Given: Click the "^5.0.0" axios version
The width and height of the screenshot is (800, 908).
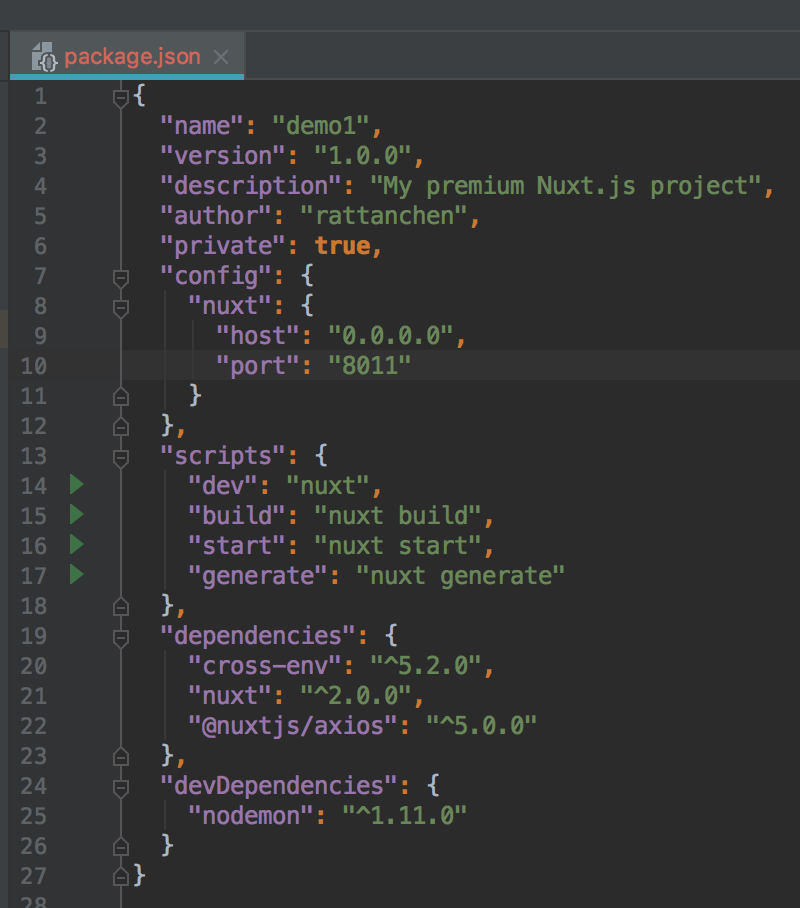Looking at the screenshot, I should click(x=481, y=726).
